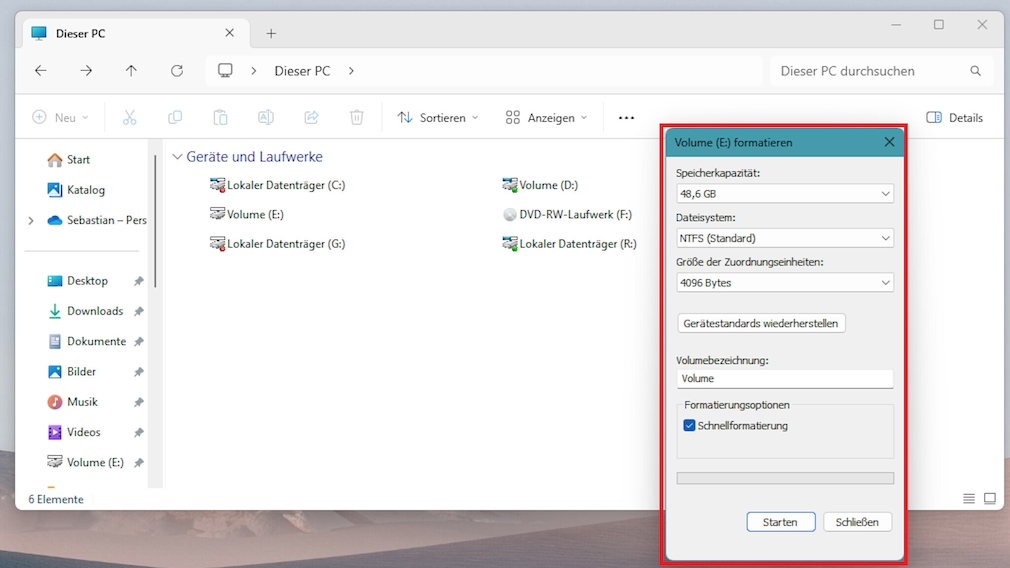Viewport: 1010px width, 568px height.
Task: Expand the Größe der Zuordnungseinheiten dropdown
Action: pos(784,283)
